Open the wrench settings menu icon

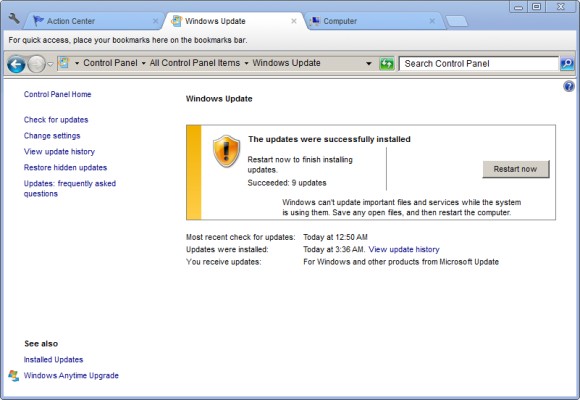click(x=14, y=18)
